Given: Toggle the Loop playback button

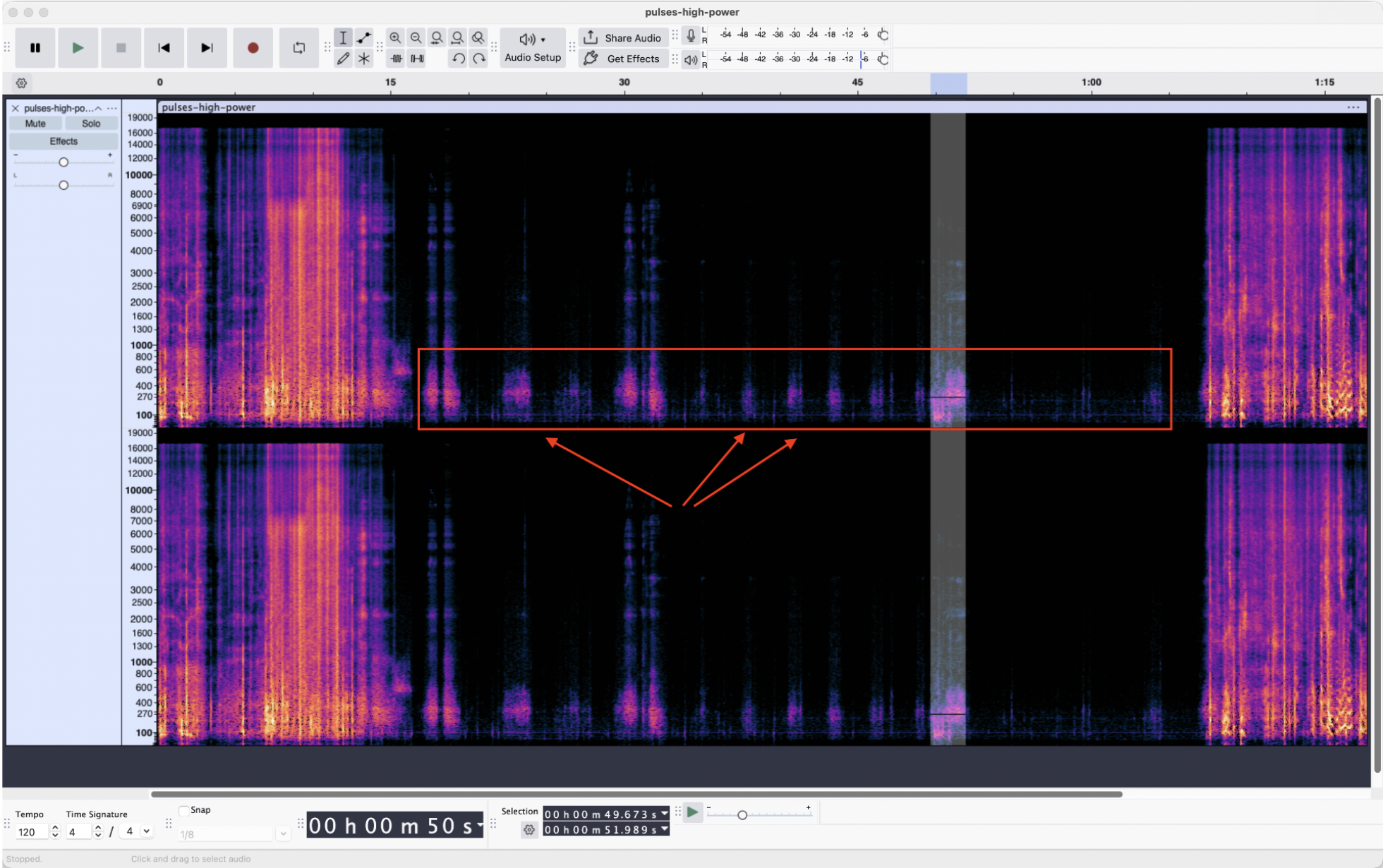Looking at the screenshot, I should (x=299, y=48).
